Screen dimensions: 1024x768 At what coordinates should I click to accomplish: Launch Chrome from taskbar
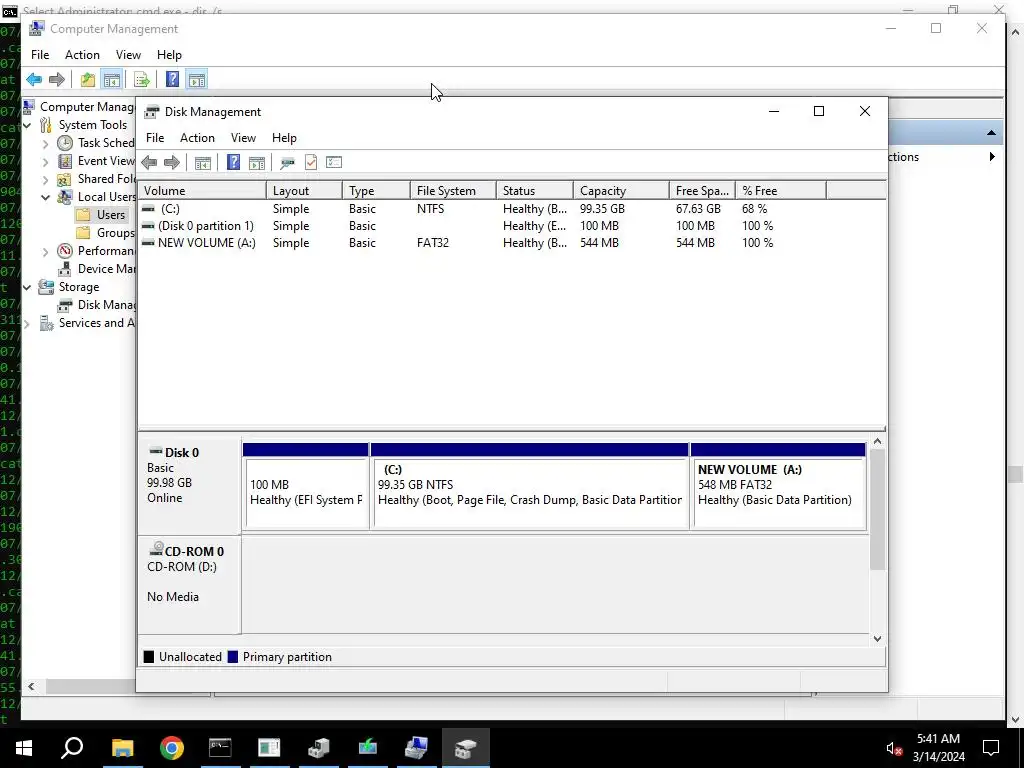pos(172,748)
